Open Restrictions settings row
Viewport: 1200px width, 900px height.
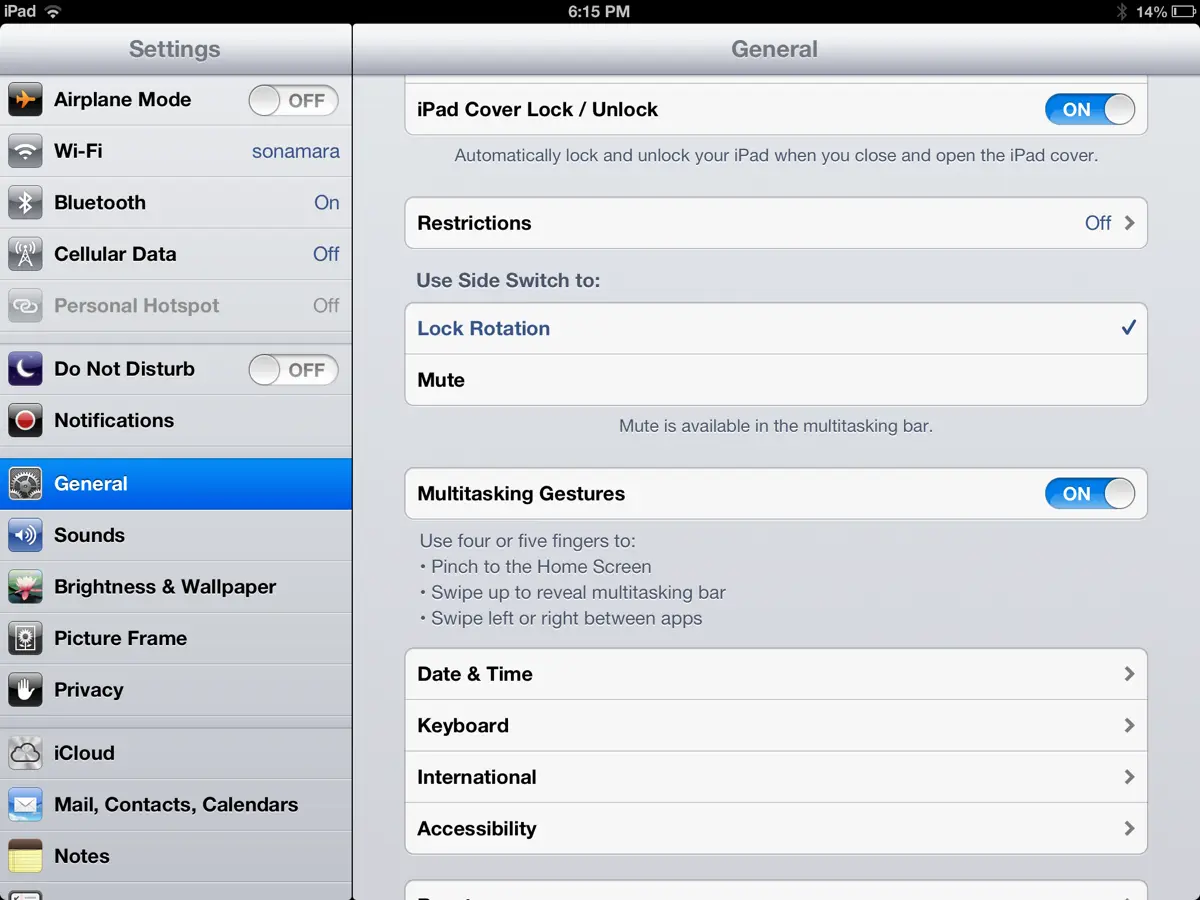point(775,223)
